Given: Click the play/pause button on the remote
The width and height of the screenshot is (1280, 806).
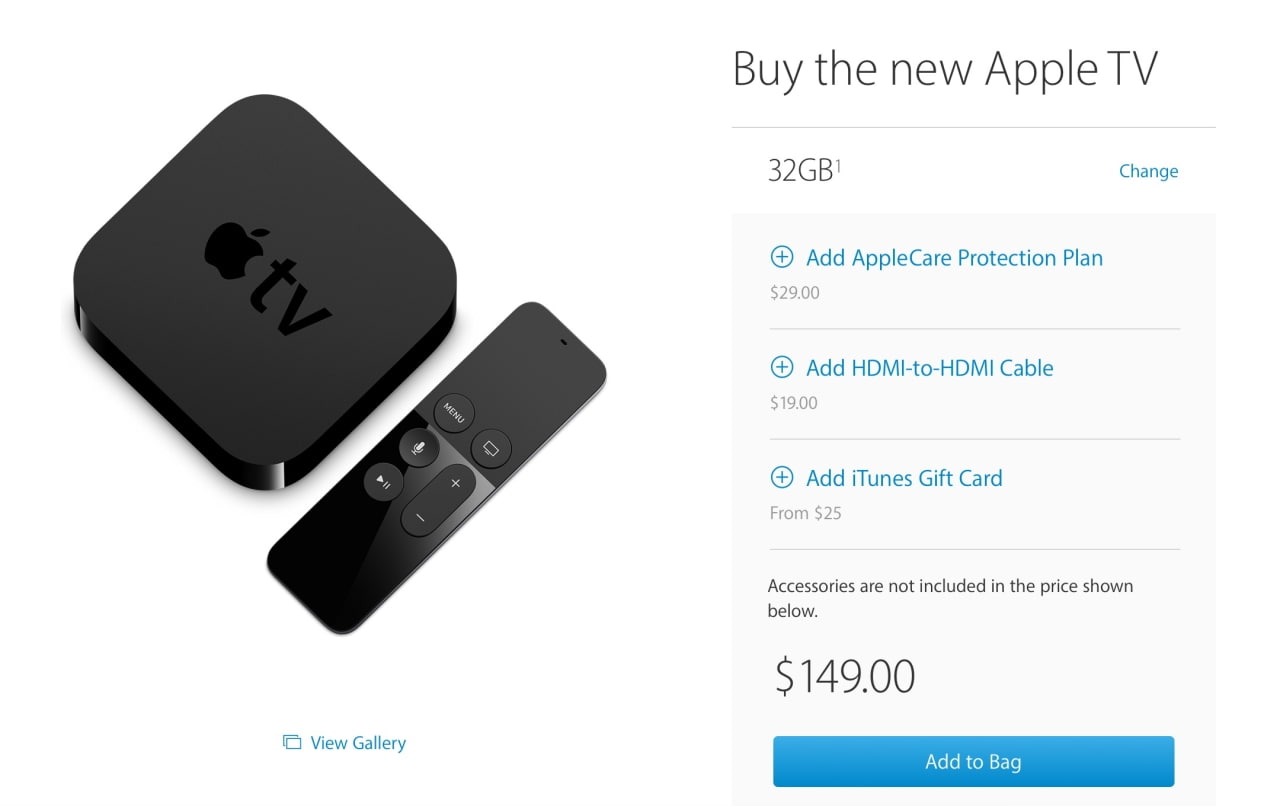Looking at the screenshot, I should point(383,482).
